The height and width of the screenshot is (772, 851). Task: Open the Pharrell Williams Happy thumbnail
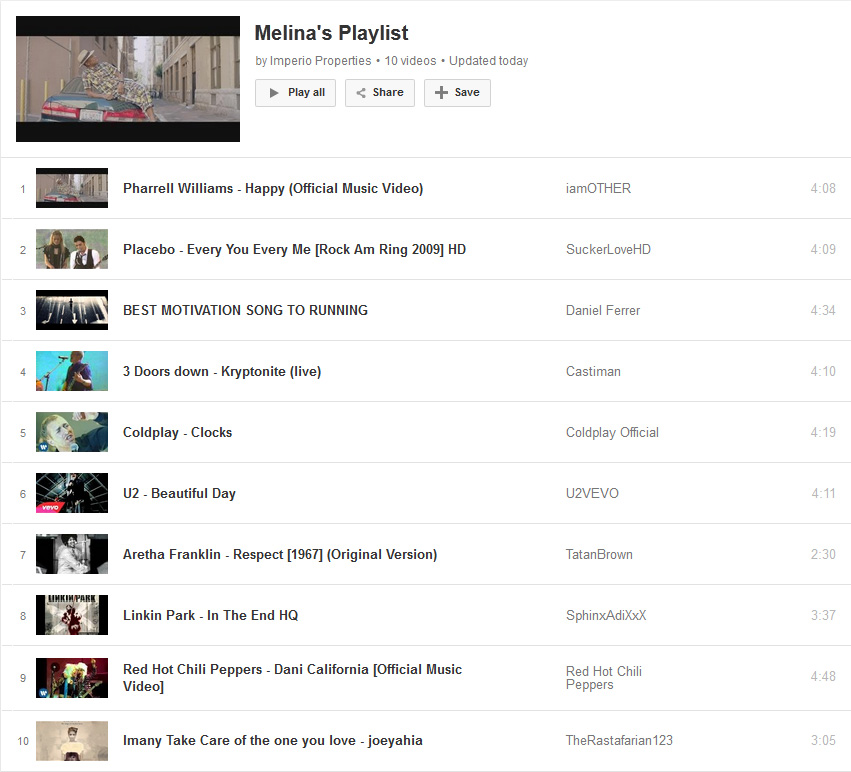pos(72,188)
